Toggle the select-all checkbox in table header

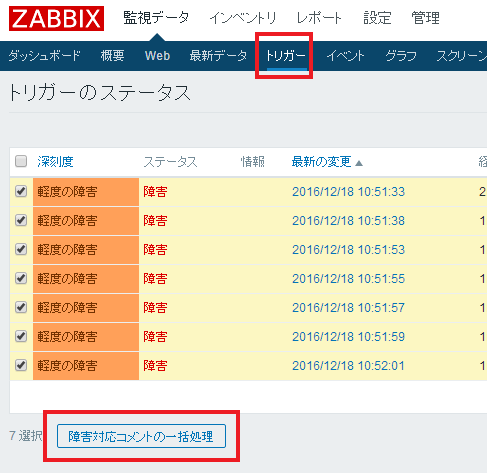click(x=21, y=161)
